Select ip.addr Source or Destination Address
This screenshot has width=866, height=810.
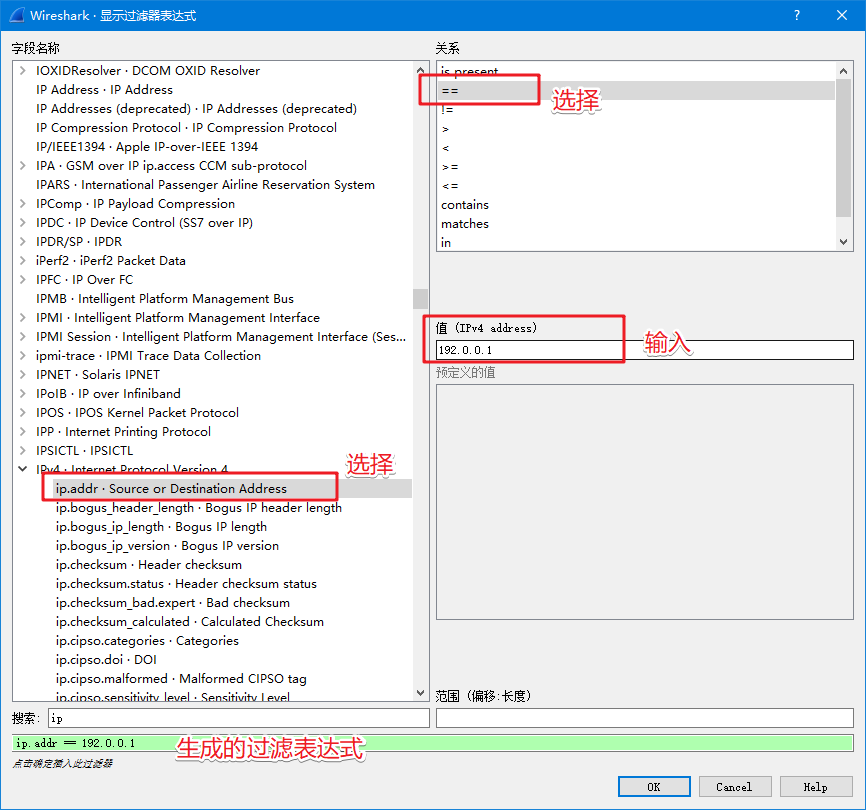[x=171, y=489]
